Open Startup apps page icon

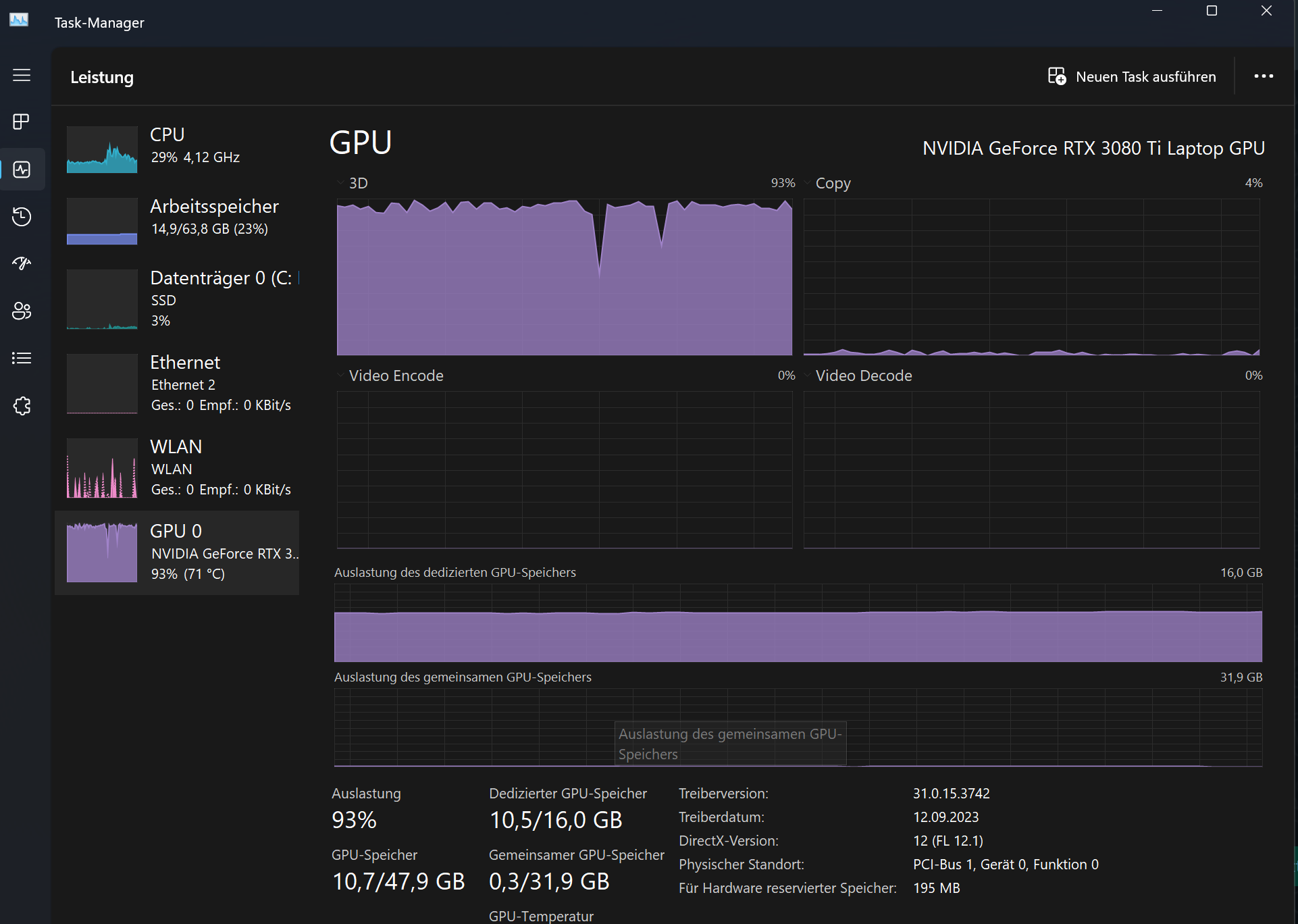point(22,263)
